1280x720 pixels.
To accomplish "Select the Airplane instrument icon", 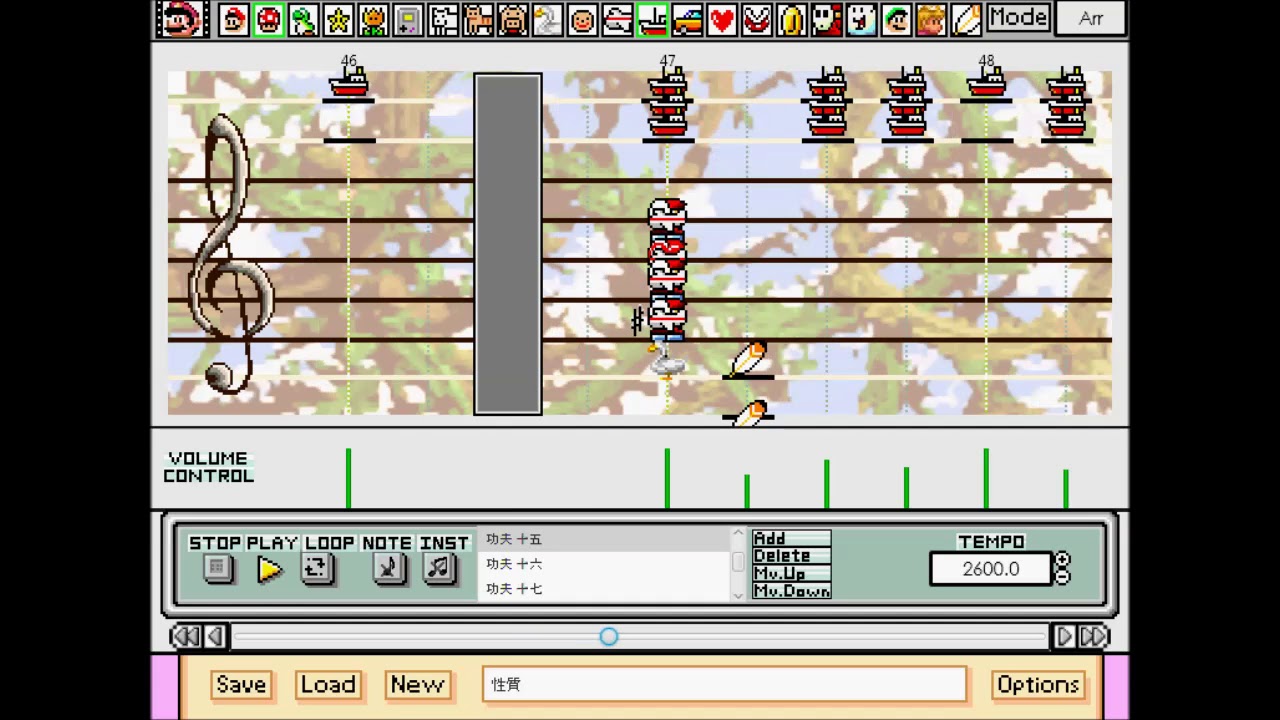I will point(618,19).
